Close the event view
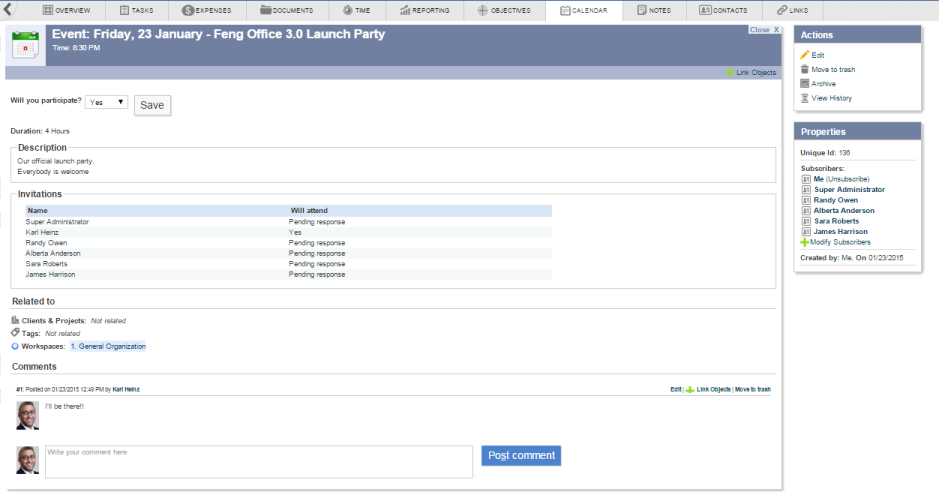The image size is (939, 492). (764, 30)
